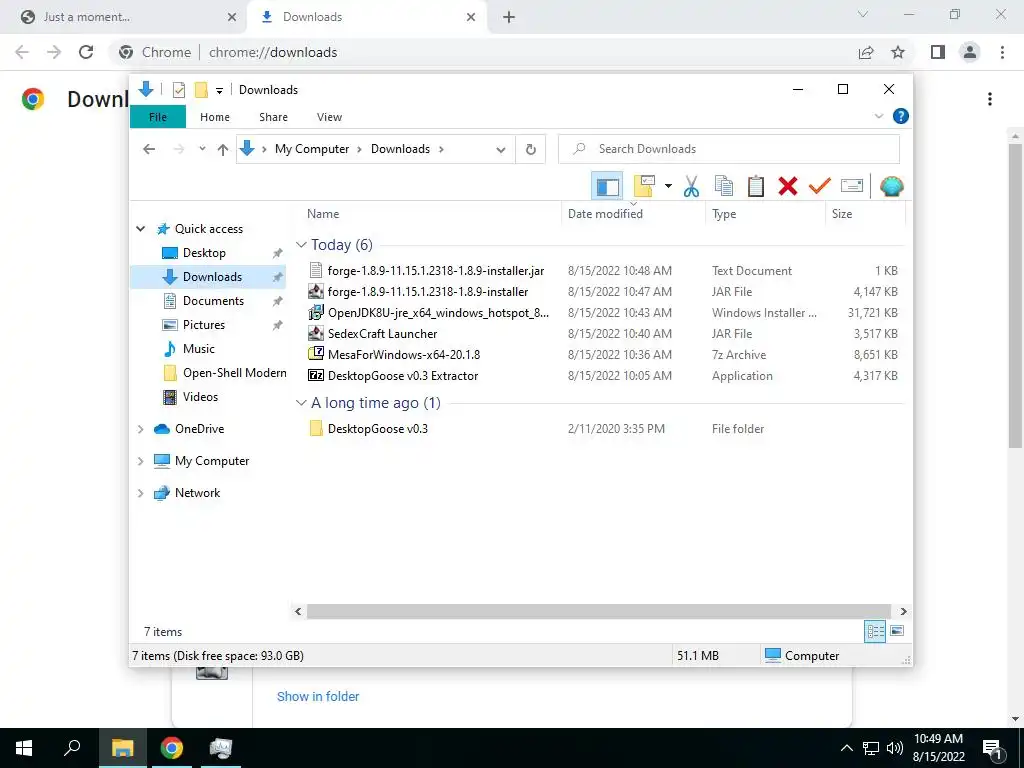
Task: Open the dropdown arrow beside New folder icon
Action: pos(668,186)
